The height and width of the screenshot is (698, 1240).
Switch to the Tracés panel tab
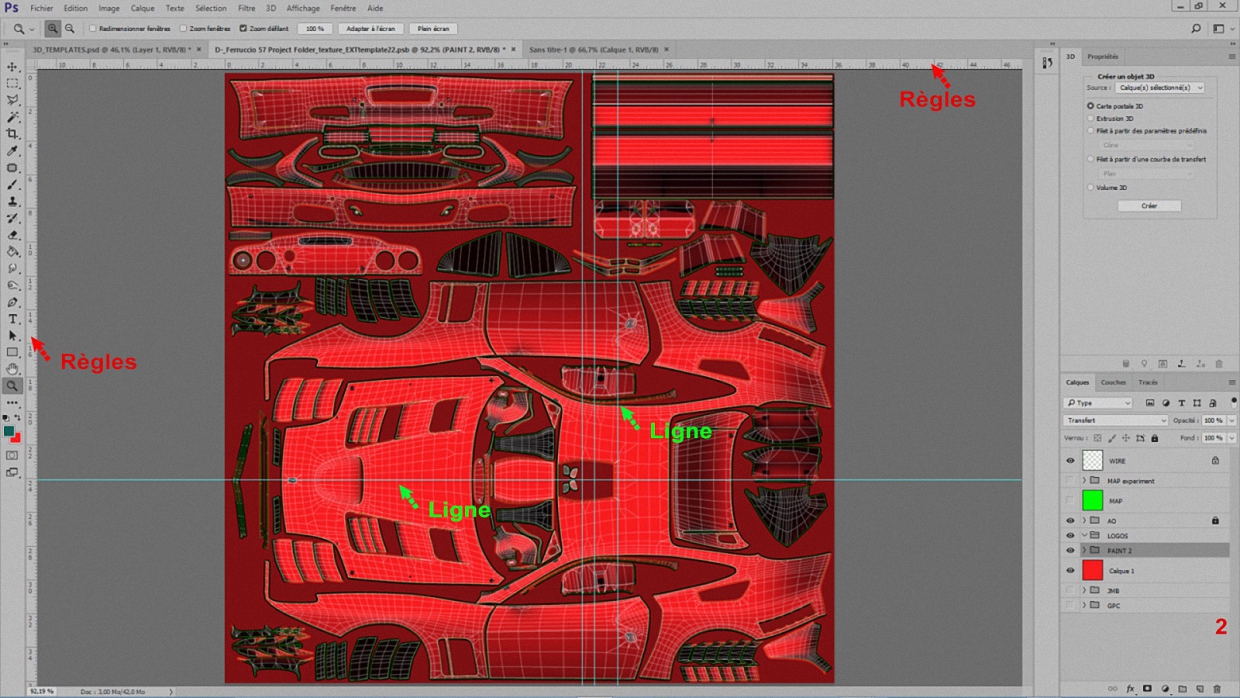[x=1148, y=382]
